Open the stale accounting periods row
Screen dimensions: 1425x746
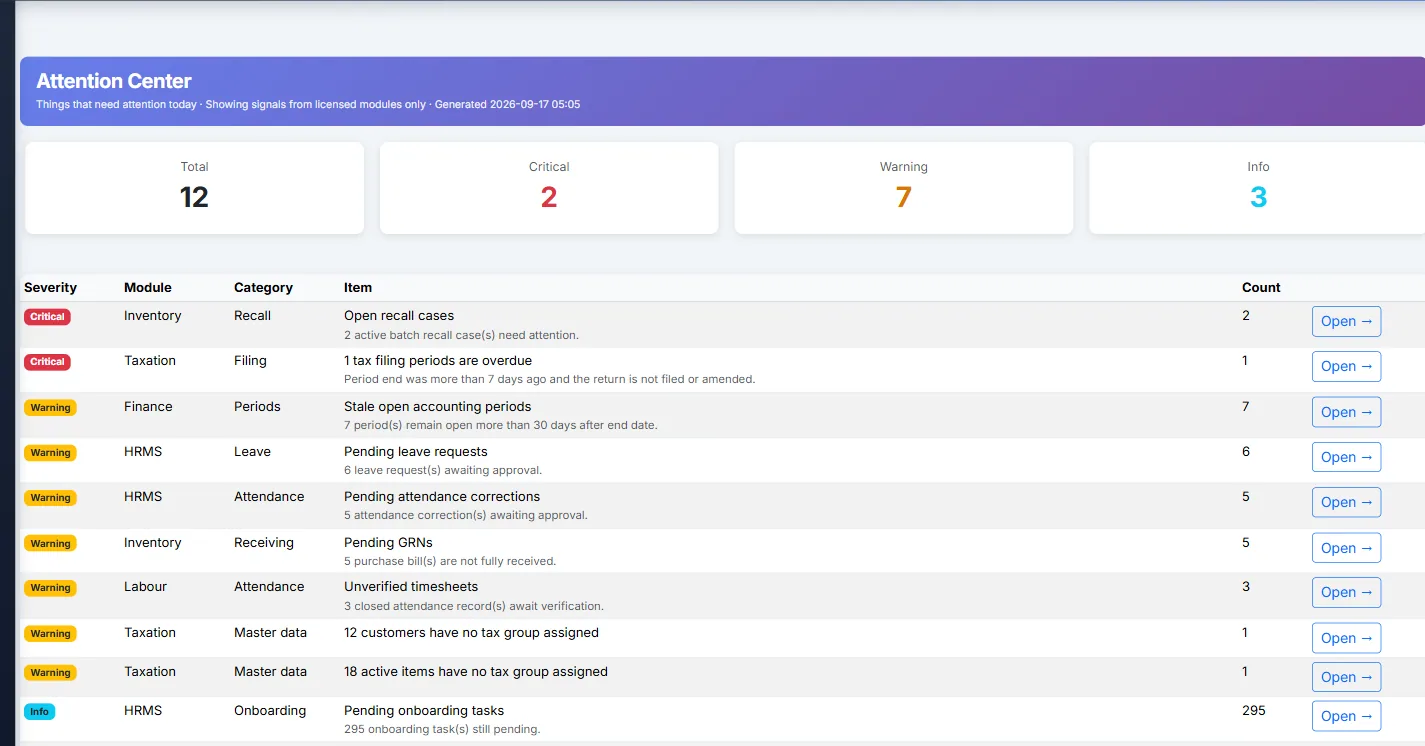click(x=1346, y=412)
